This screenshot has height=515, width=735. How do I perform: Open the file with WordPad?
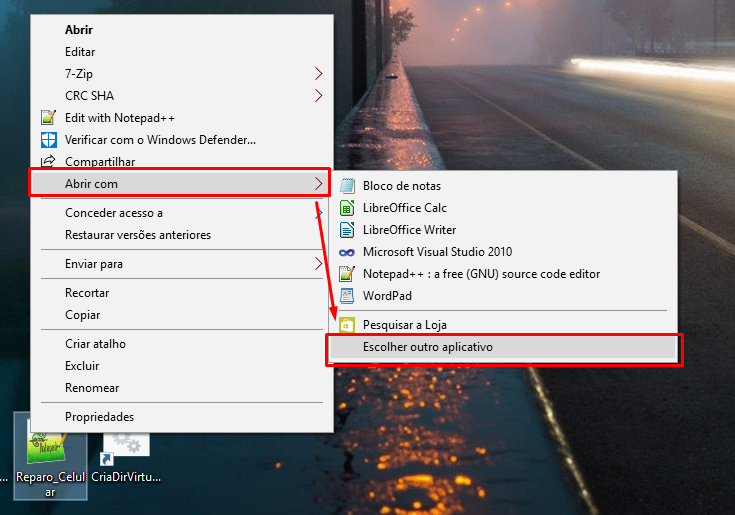[x=503, y=296]
